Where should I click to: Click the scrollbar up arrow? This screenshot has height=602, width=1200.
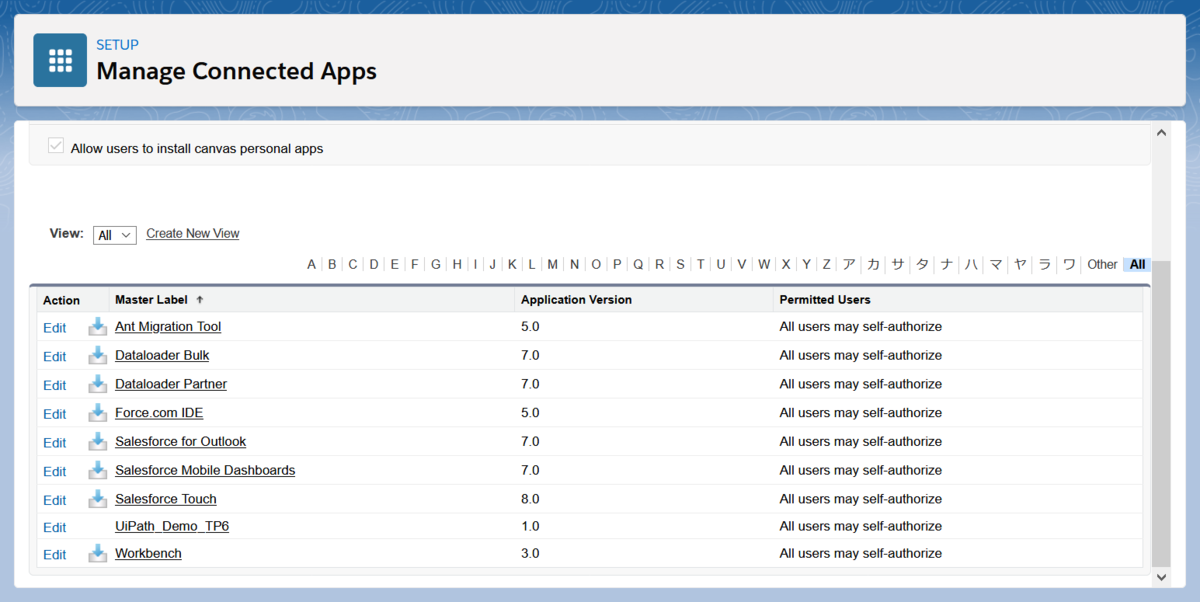pos(1161,132)
